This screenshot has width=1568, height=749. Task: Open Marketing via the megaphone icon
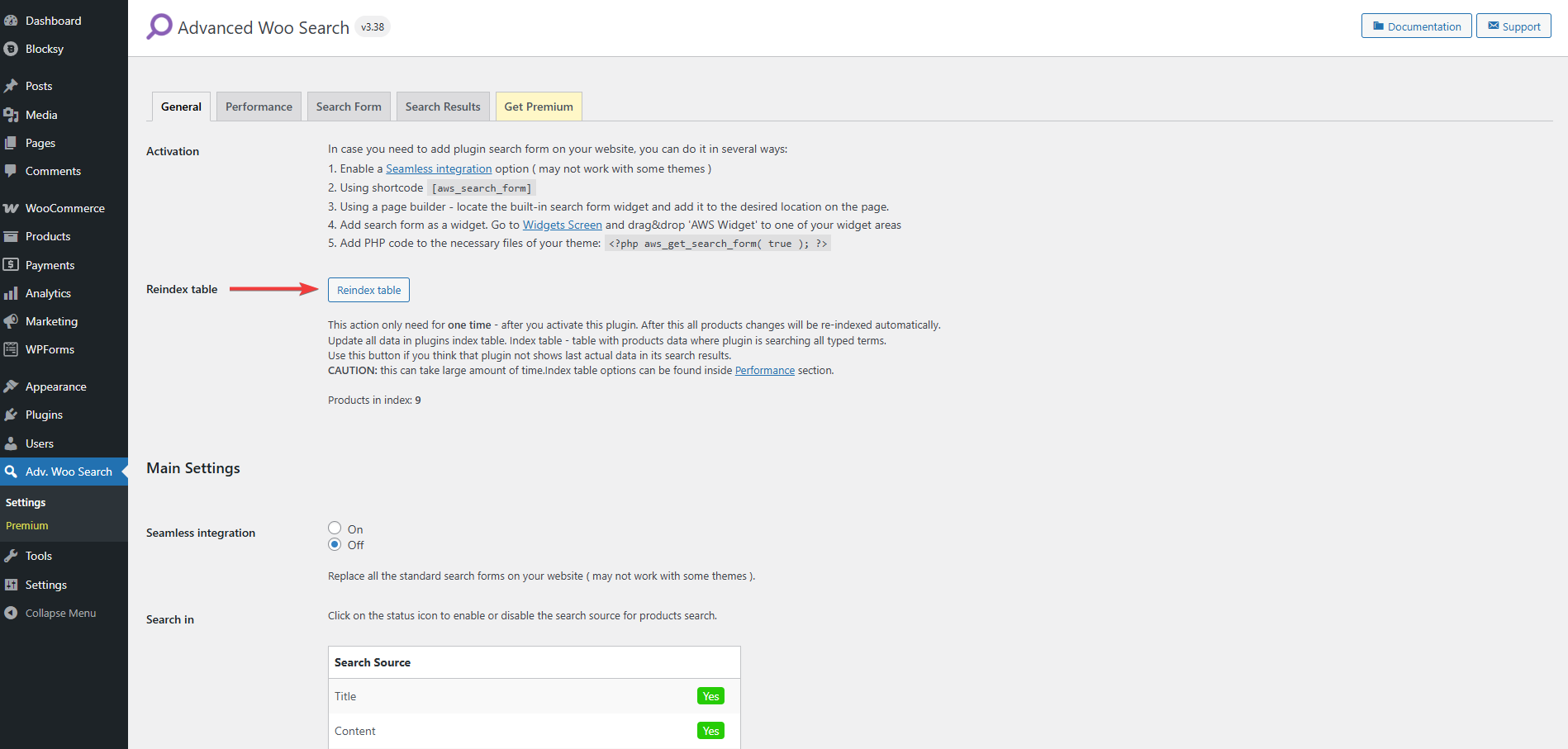11,321
